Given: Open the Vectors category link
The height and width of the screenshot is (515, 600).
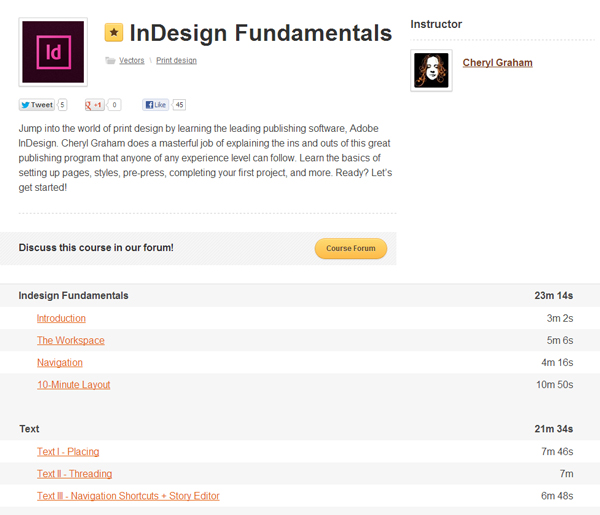Looking at the screenshot, I should (x=131, y=60).
